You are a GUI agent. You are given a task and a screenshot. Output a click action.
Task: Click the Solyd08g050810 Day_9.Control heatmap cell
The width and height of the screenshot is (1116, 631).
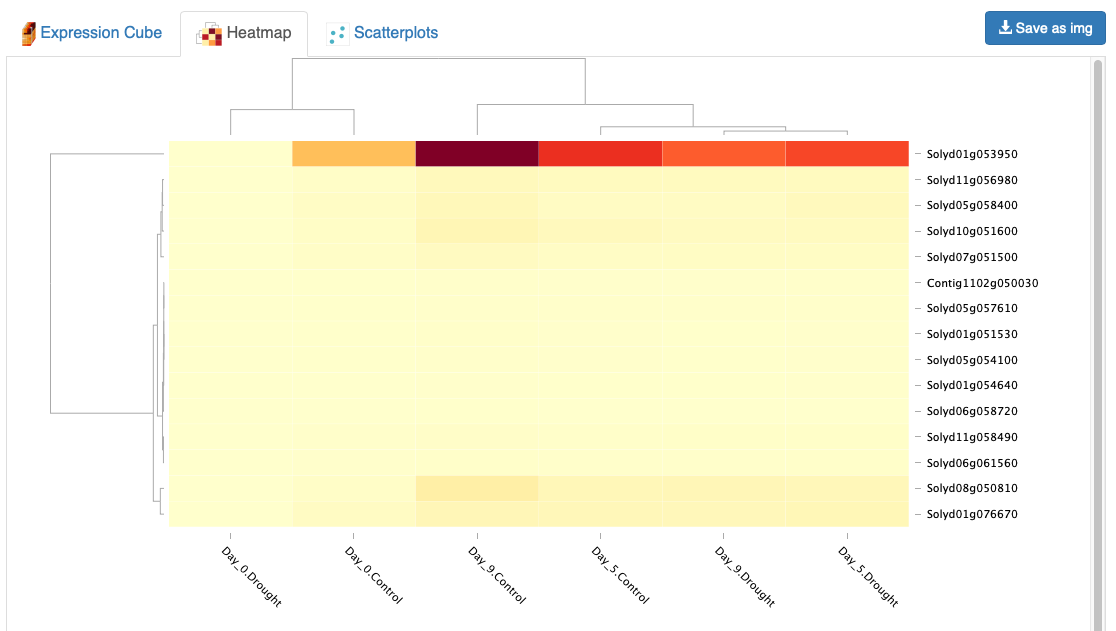point(477,488)
